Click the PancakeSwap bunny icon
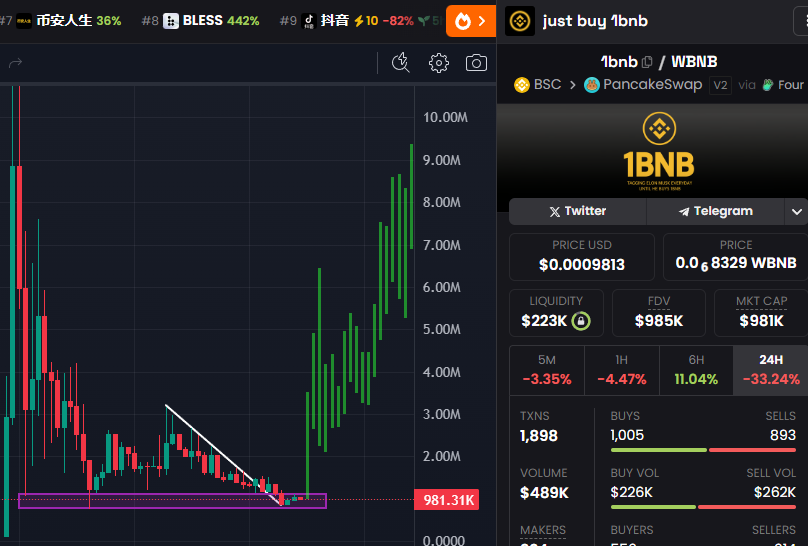 [x=592, y=85]
